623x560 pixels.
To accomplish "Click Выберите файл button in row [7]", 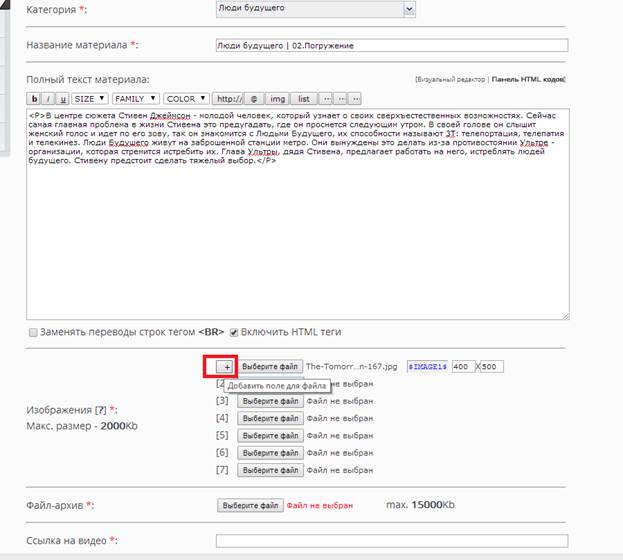I will pos(271,470).
